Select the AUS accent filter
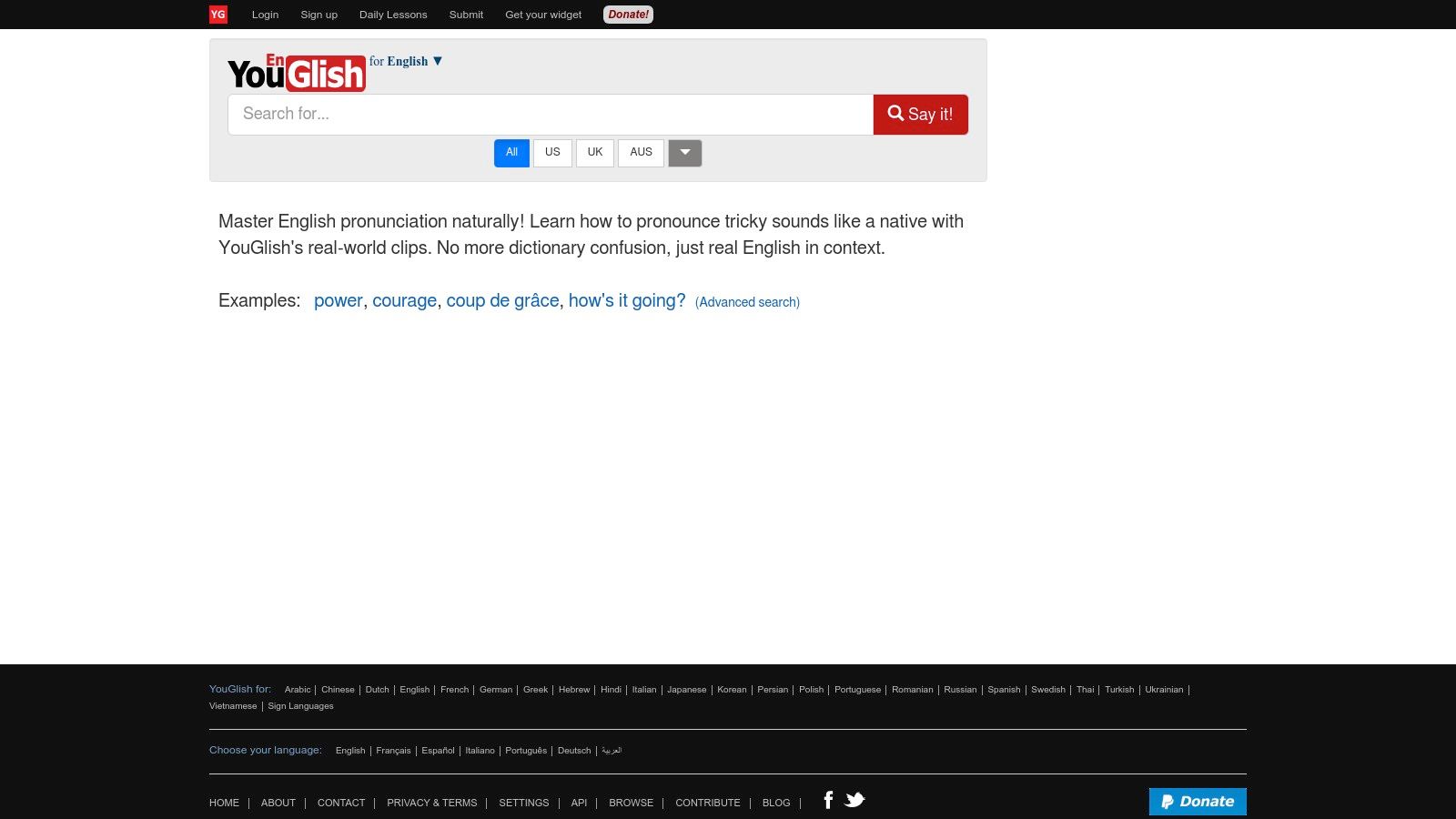 (x=641, y=152)
